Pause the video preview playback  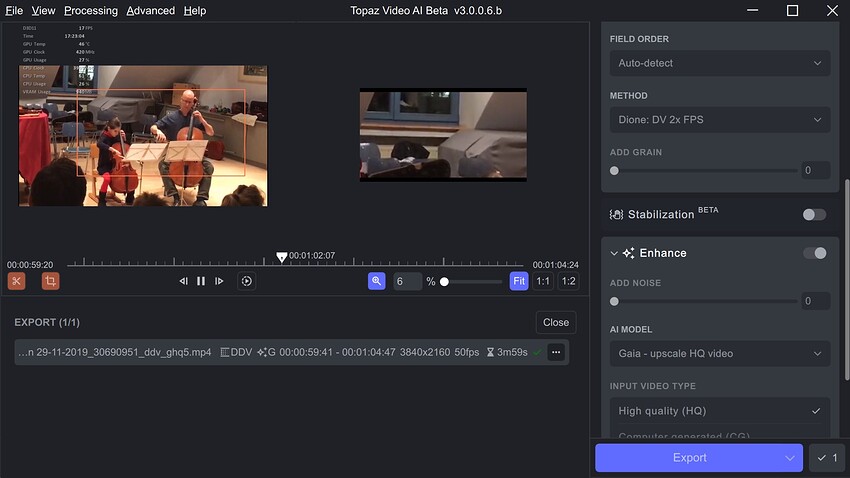[x=201, y=281]
